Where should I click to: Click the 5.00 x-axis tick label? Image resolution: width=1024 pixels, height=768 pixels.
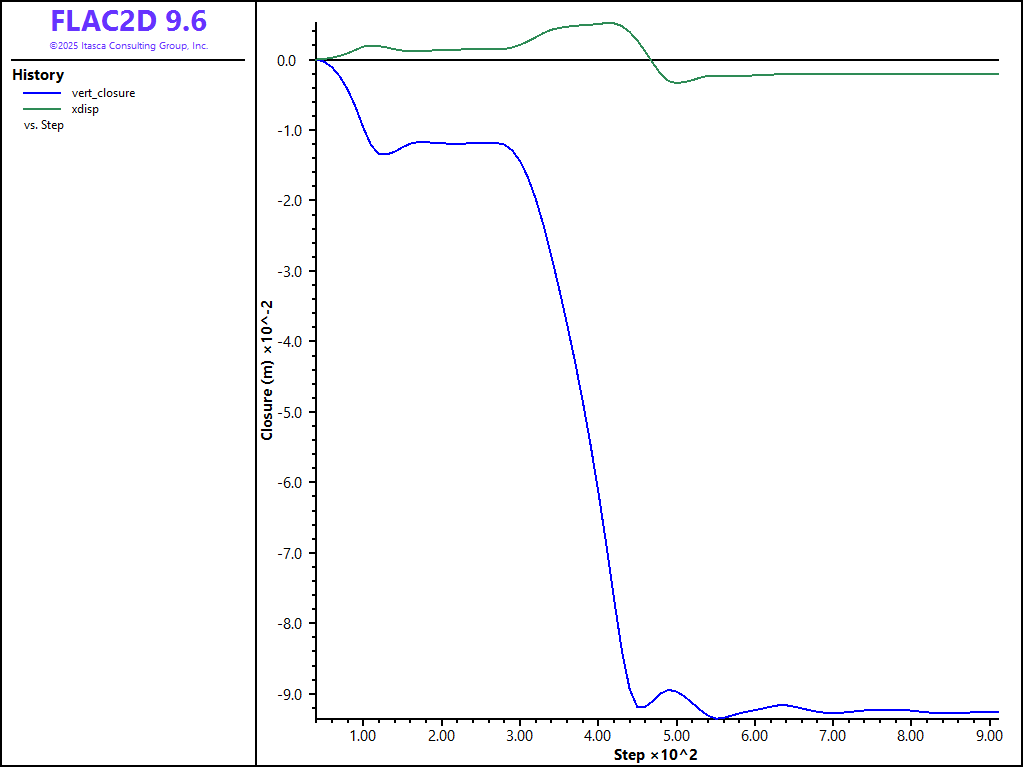click(676, 735)
